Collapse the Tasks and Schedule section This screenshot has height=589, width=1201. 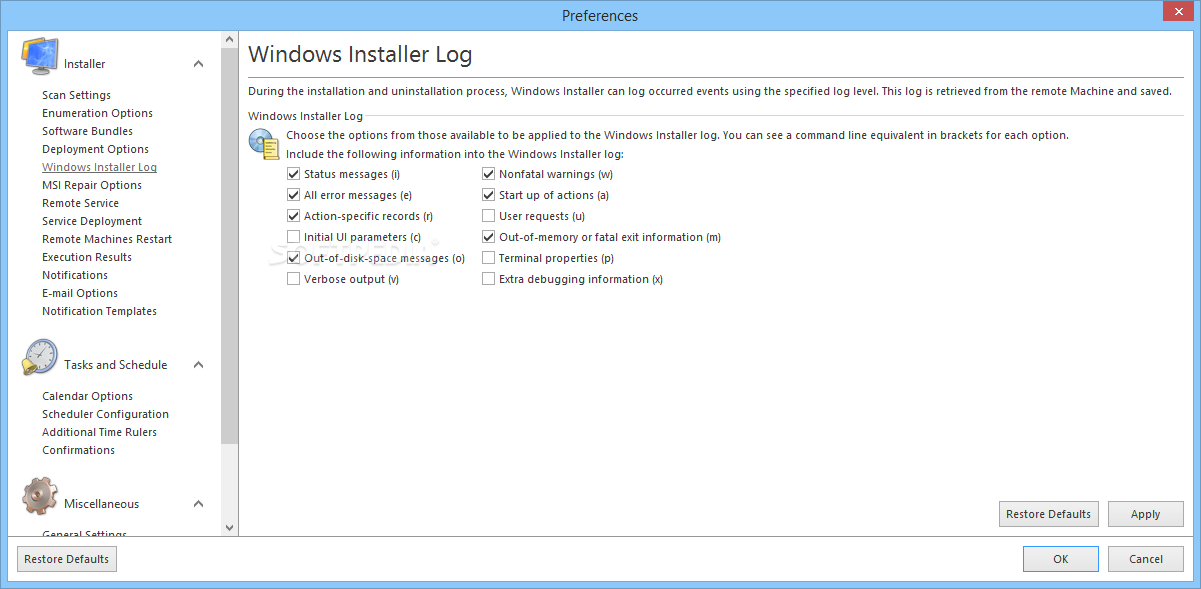[x=198, y=365]
